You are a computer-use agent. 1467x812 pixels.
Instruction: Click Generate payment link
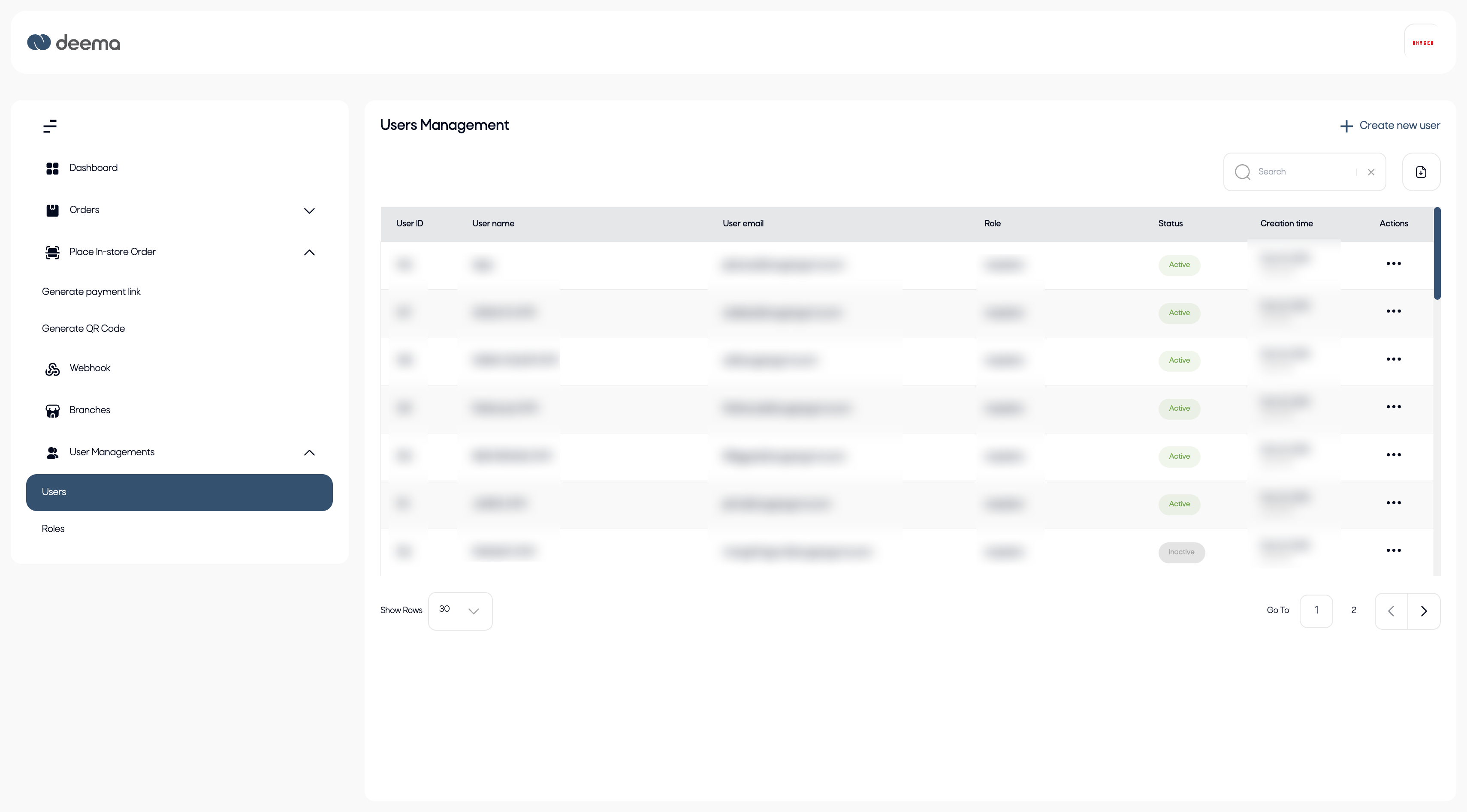91,292
